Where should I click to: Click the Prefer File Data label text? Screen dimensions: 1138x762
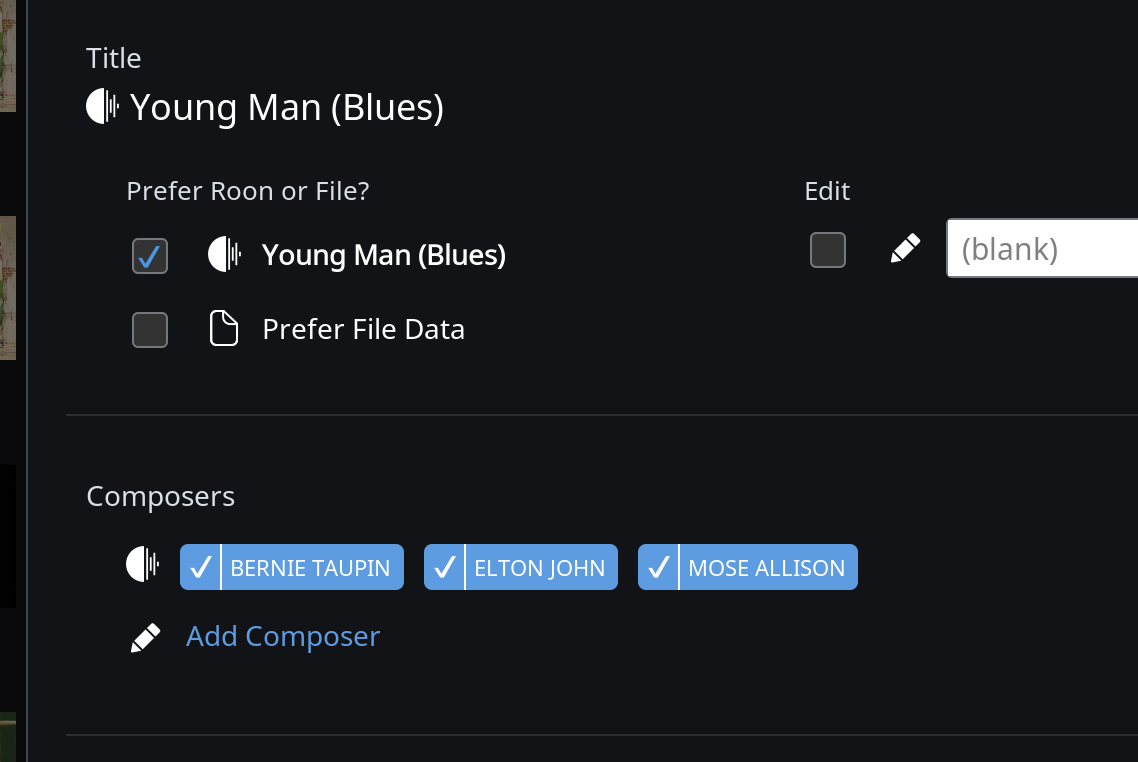click(x=364, y=329)
